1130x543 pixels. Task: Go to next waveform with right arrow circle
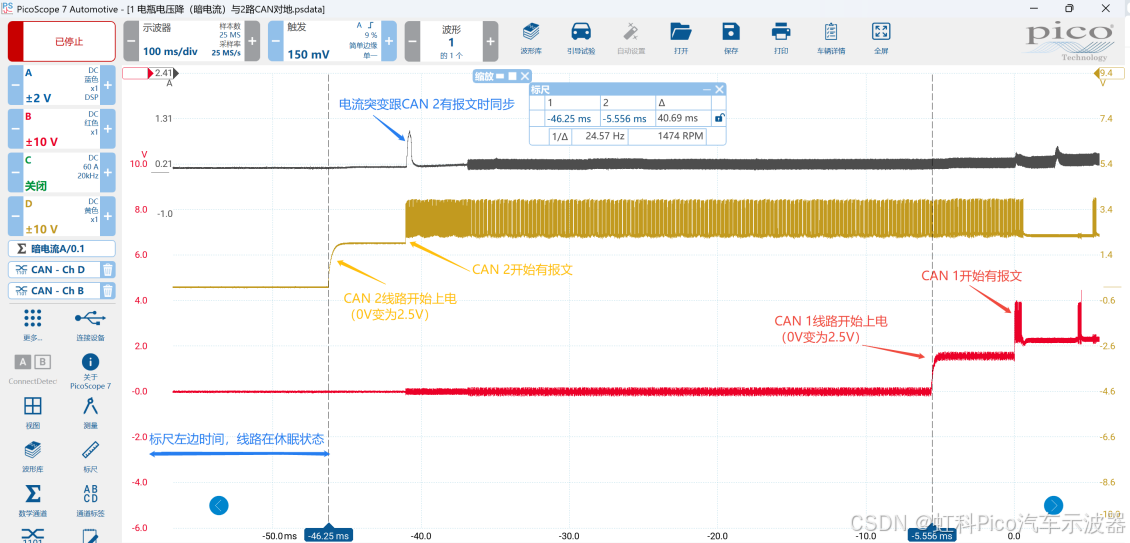click(x=1054, y=506)
